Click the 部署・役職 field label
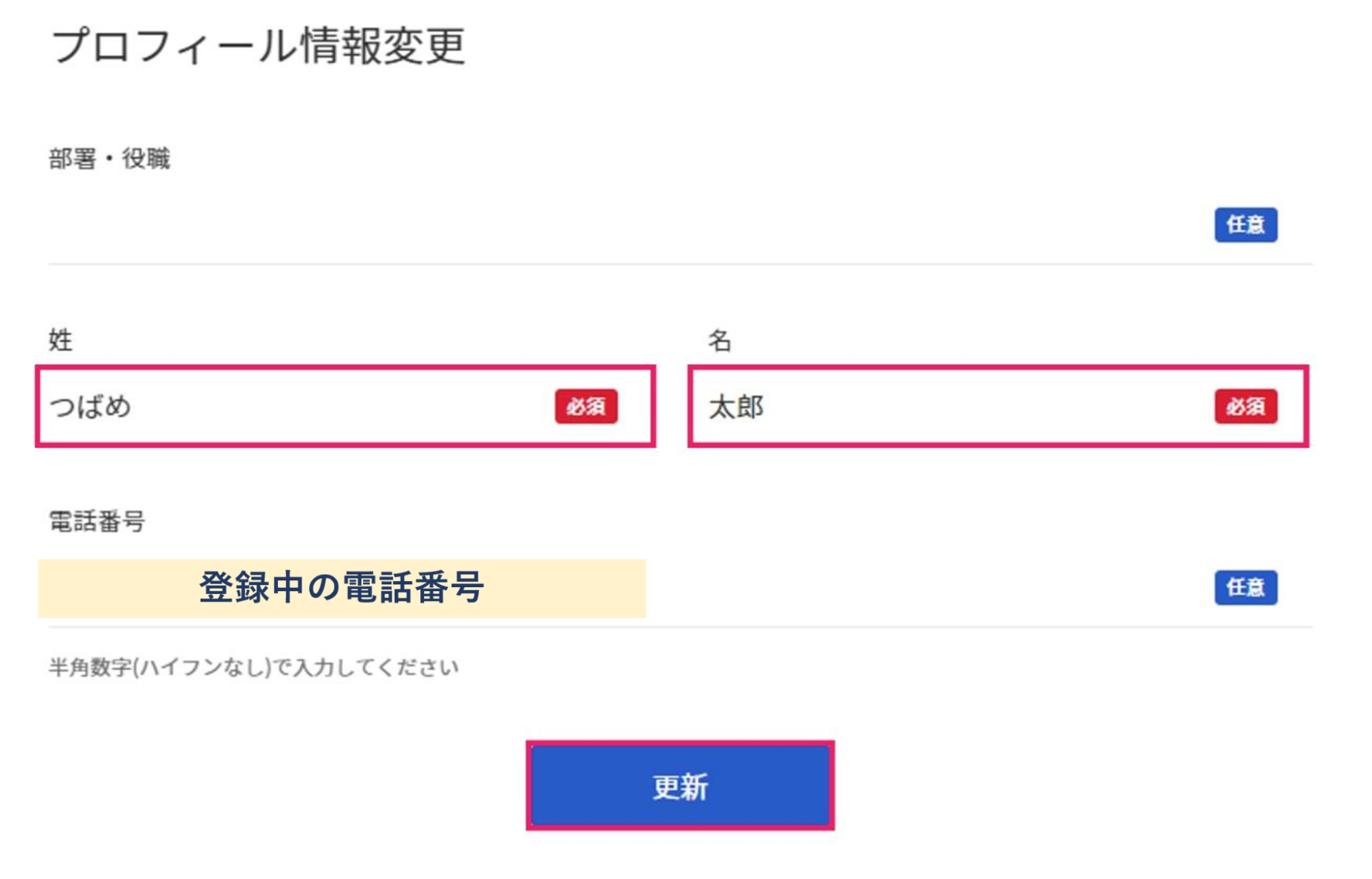The height and width of the screenshot is (879, 1372). pos(109,159)
